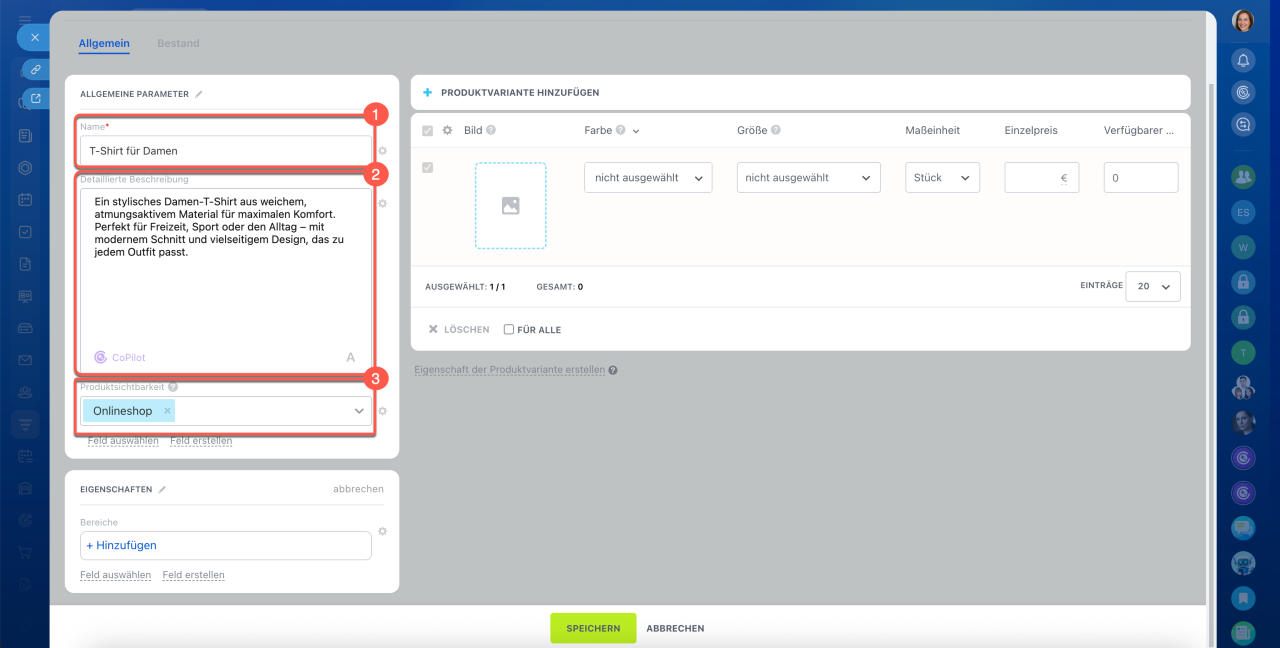Screen dimensions: 1280x648
Task: Click the help icon next to Größe
Action: point(776,130)
